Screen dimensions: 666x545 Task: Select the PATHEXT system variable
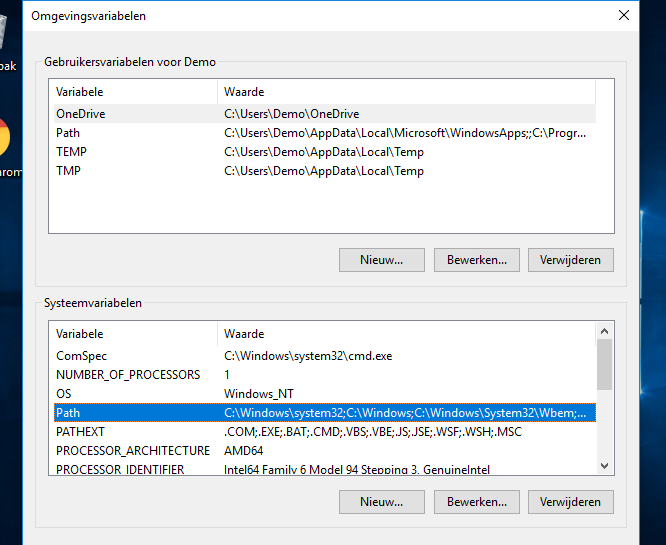pyautogui.click(x=80, y=432)
